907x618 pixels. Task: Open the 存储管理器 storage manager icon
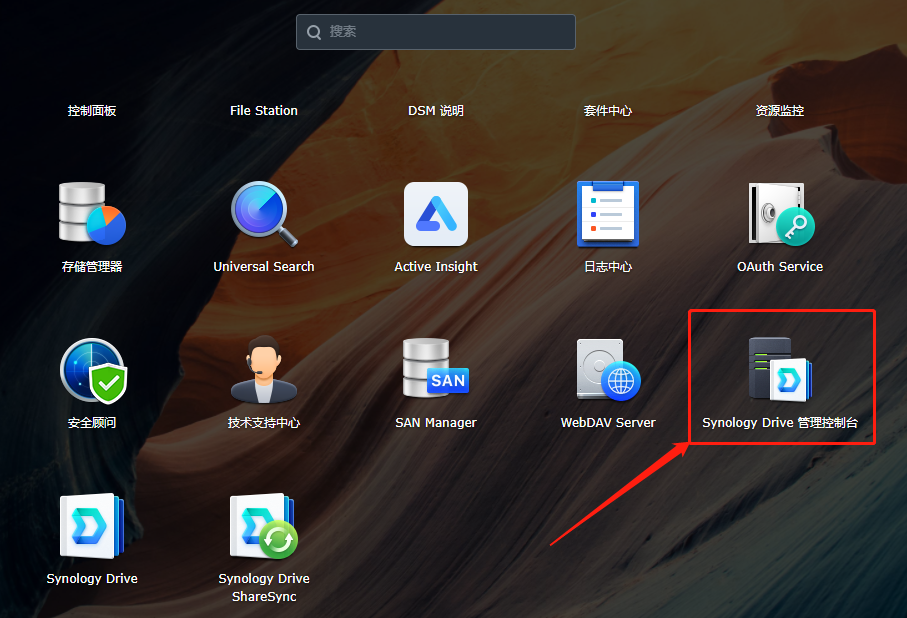click(92, 213)
